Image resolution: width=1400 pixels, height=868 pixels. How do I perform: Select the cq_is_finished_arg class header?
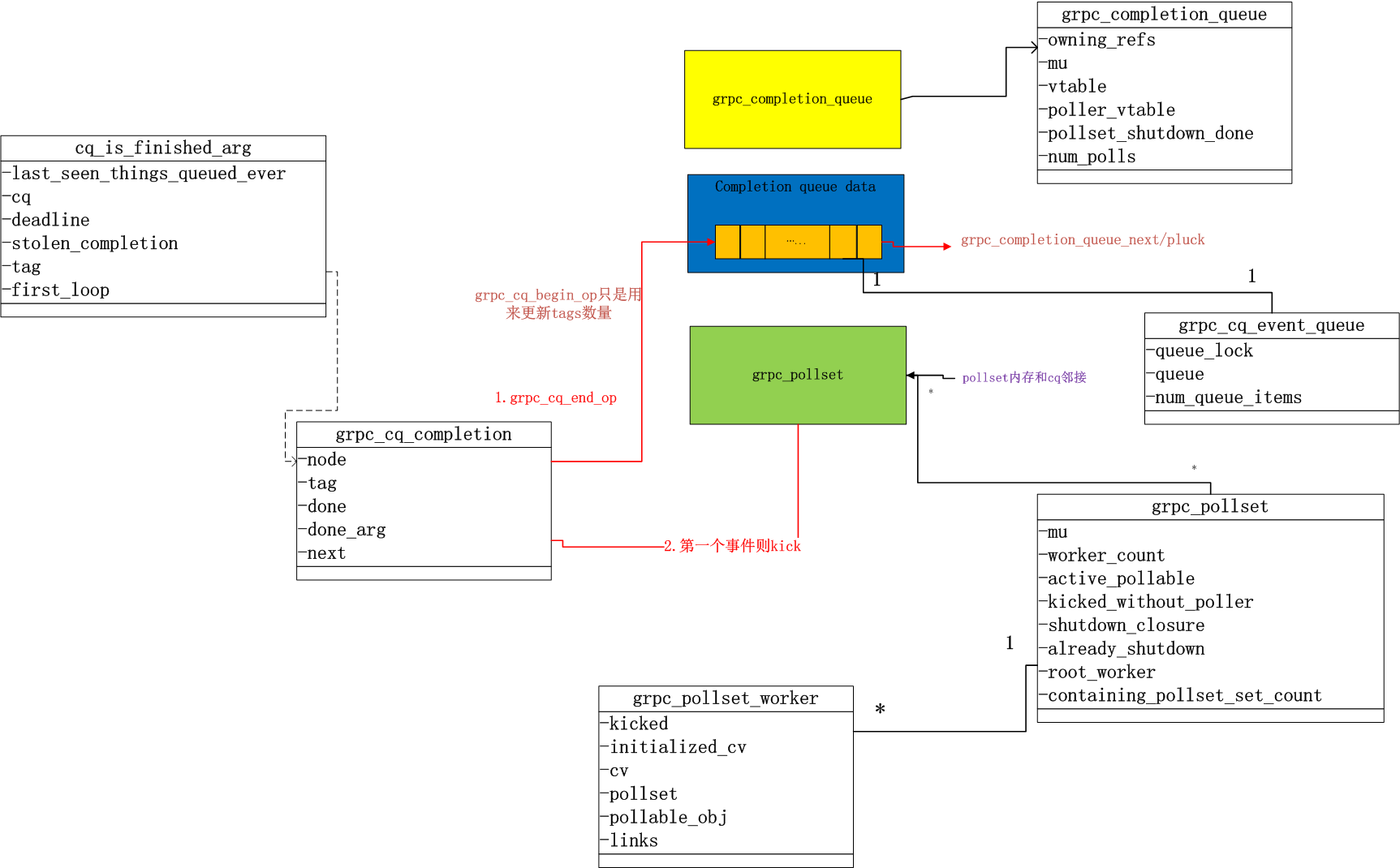pos(162,148)
